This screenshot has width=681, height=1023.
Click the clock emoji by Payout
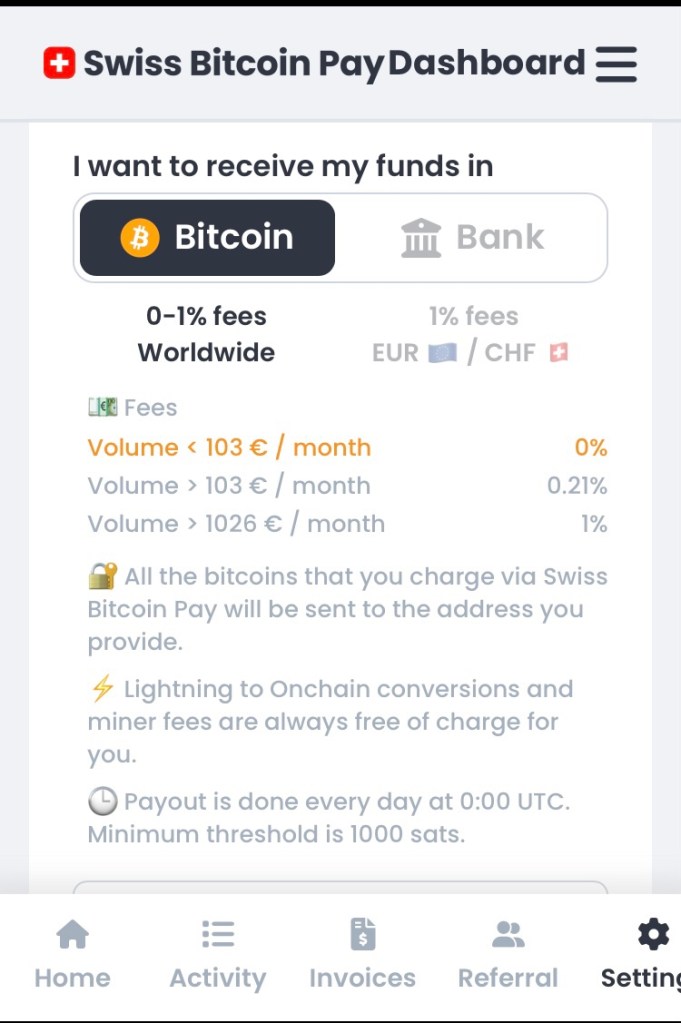click(102, 801)
